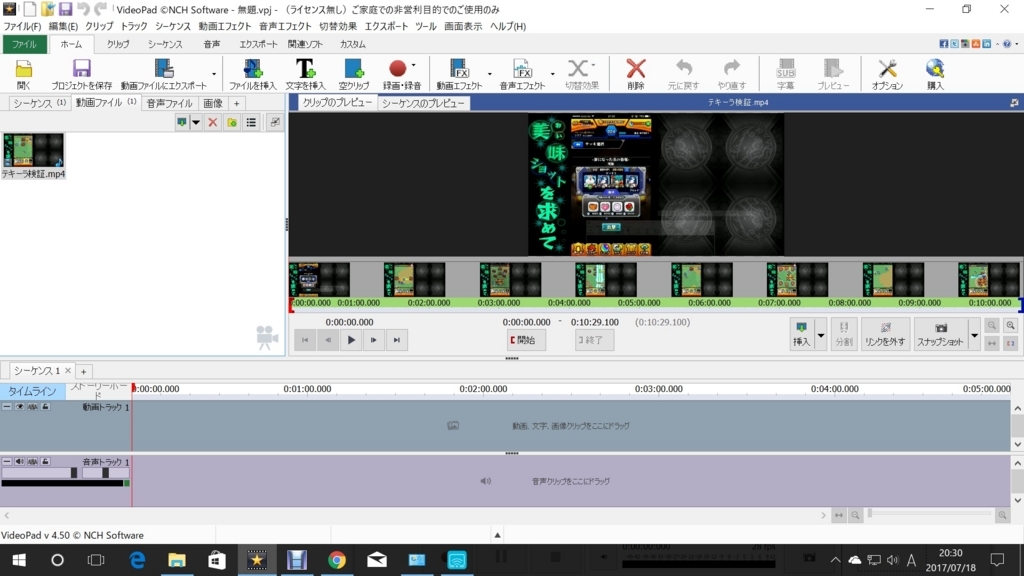Adjust the 音声トラック 1 pan slider

coord(105,473)
